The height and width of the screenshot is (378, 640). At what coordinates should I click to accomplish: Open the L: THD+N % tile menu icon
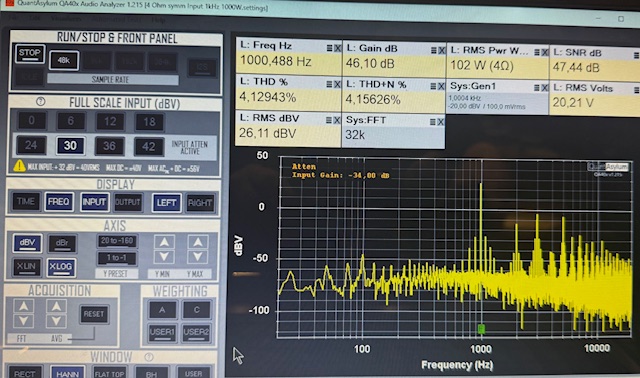(433, 86)
